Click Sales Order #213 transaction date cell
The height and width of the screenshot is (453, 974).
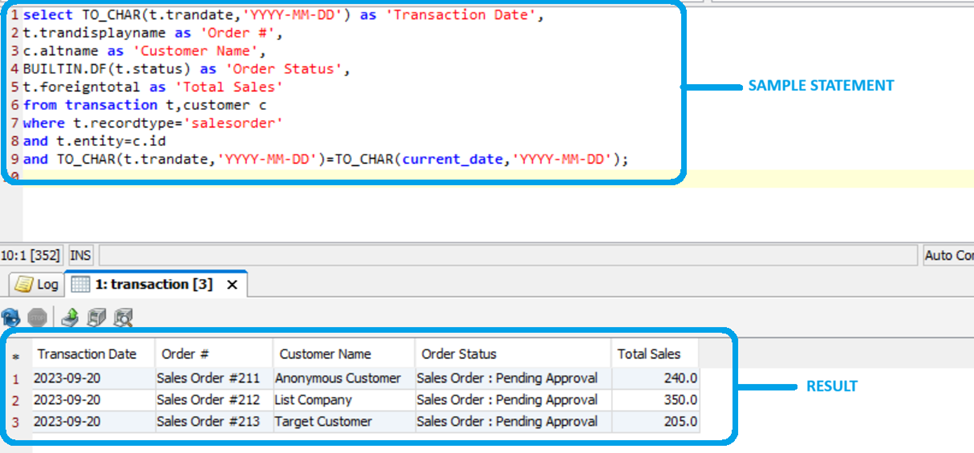(93, 422)
